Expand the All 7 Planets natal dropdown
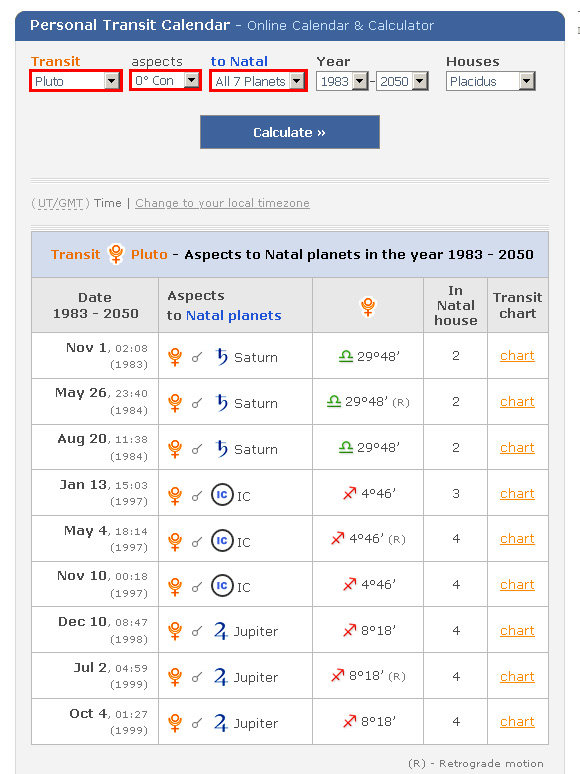The image size is (580, 774). 259,81
